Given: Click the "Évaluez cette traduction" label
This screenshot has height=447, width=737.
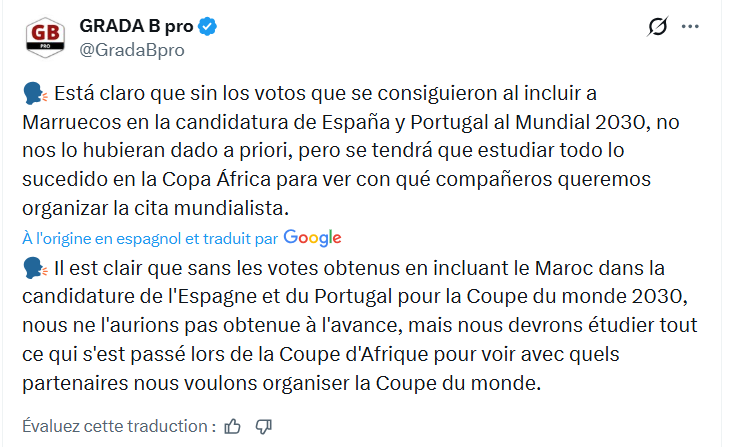Looking at the screenshot, I should point(118,426).
